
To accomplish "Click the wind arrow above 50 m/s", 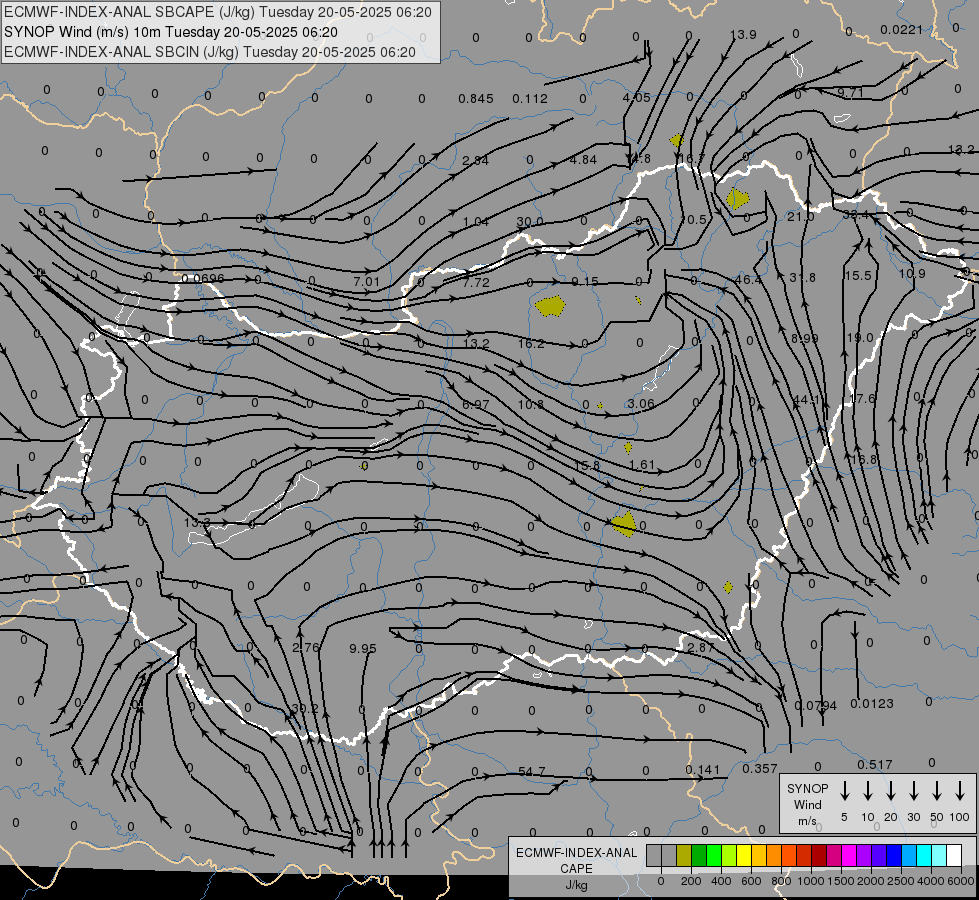I will [937, 791].
